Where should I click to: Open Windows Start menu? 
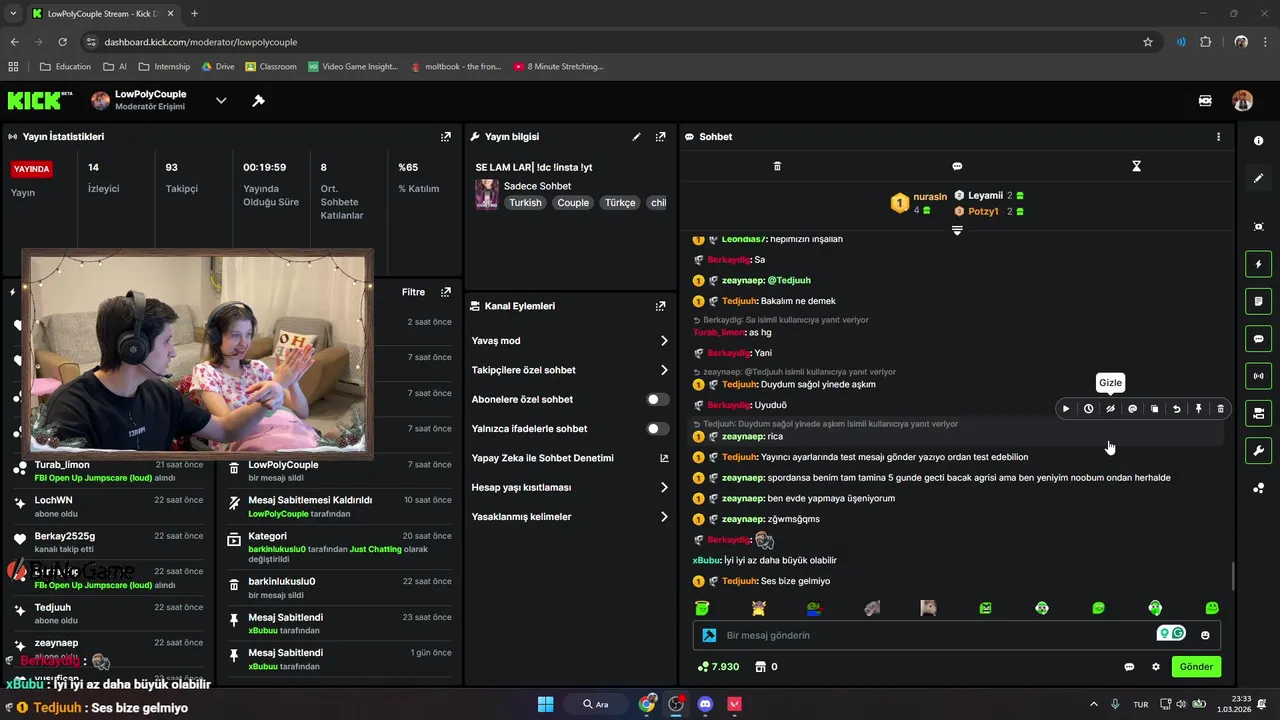[x=546, y=704]
